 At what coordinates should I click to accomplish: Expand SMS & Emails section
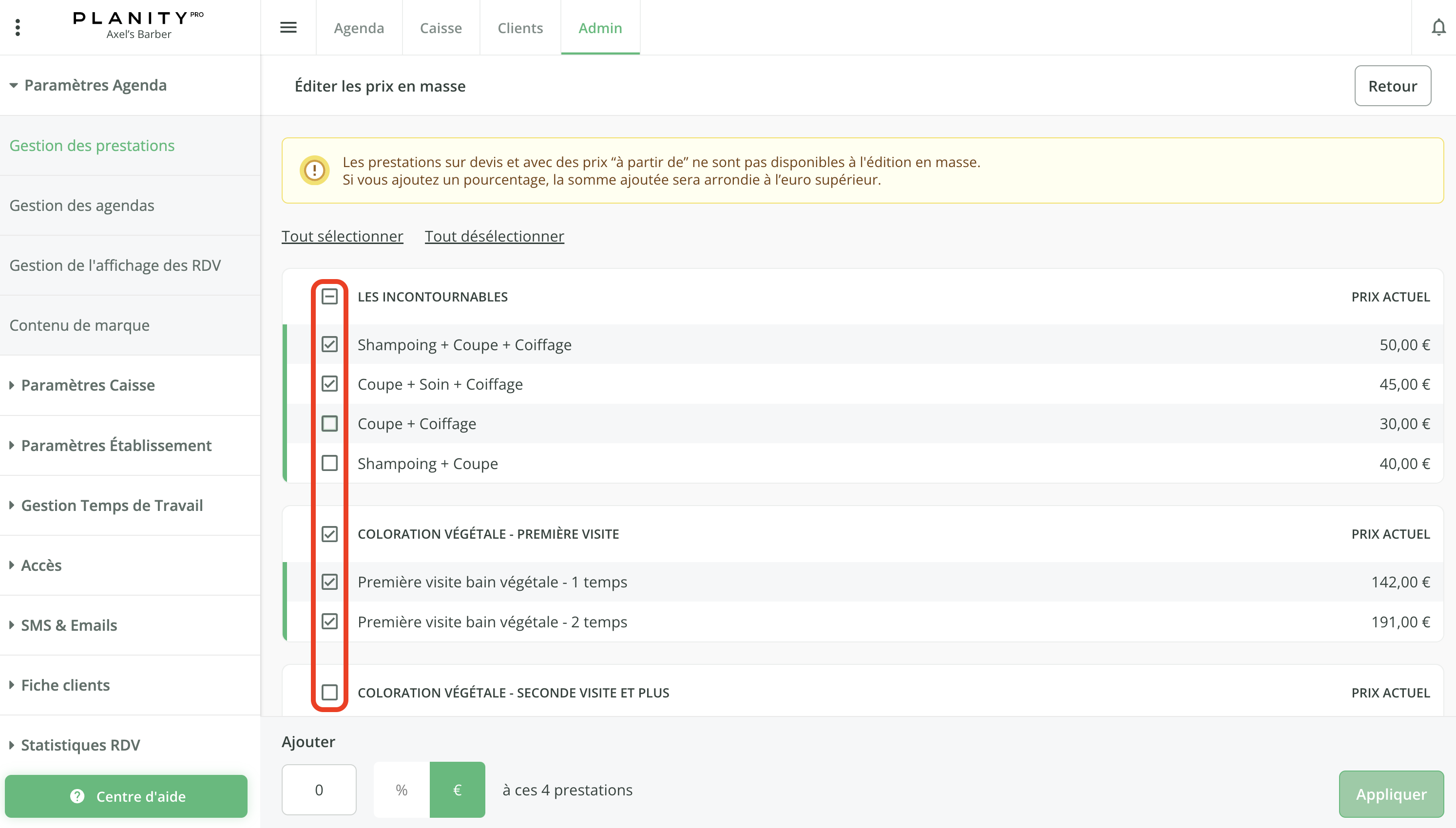(69, 625)
